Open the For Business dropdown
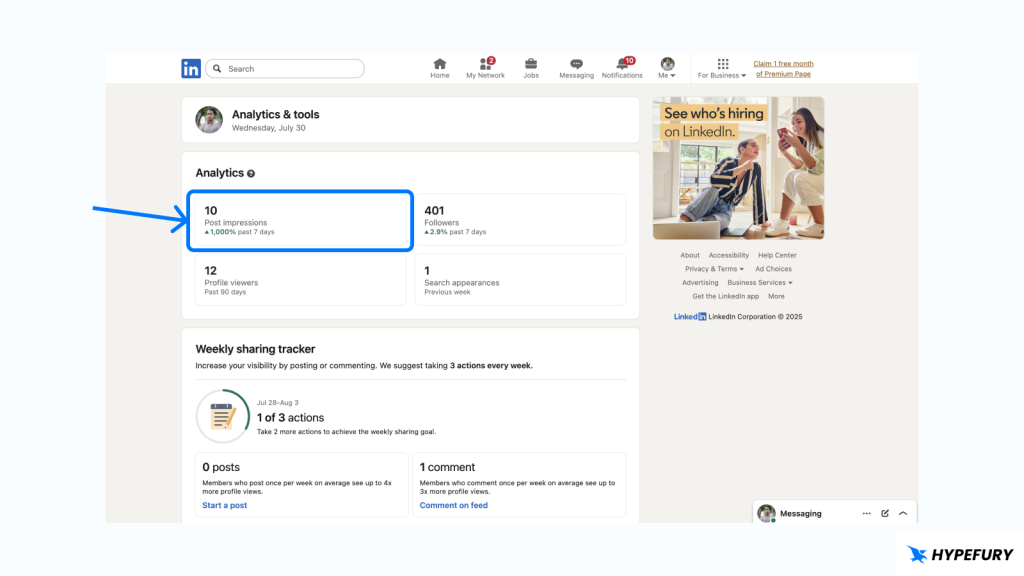Viewport: 1024px width, 576px height. pyautogui.click(x=723, y=68)
